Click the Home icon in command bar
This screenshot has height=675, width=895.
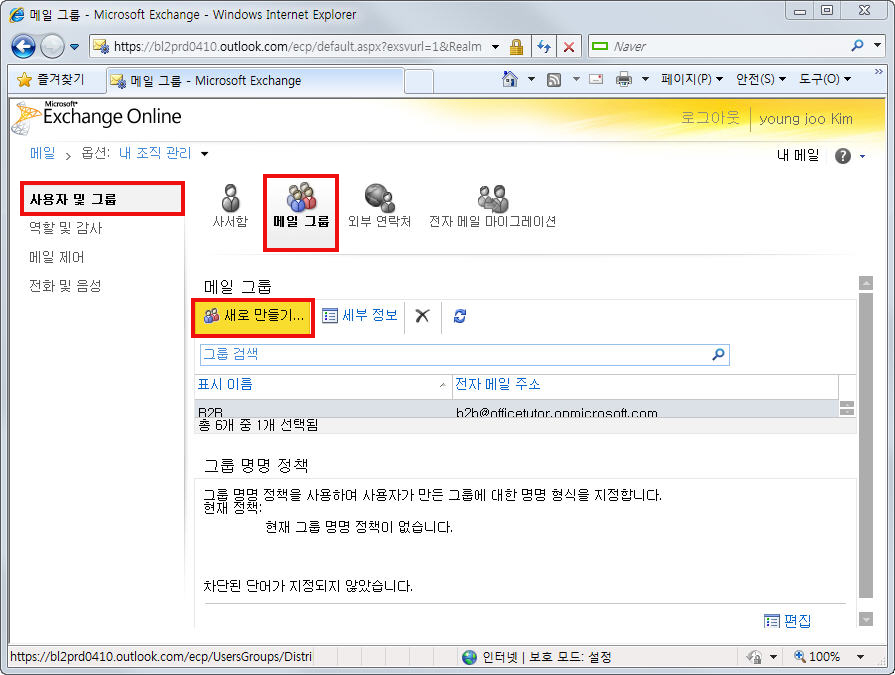click(510, 79)
